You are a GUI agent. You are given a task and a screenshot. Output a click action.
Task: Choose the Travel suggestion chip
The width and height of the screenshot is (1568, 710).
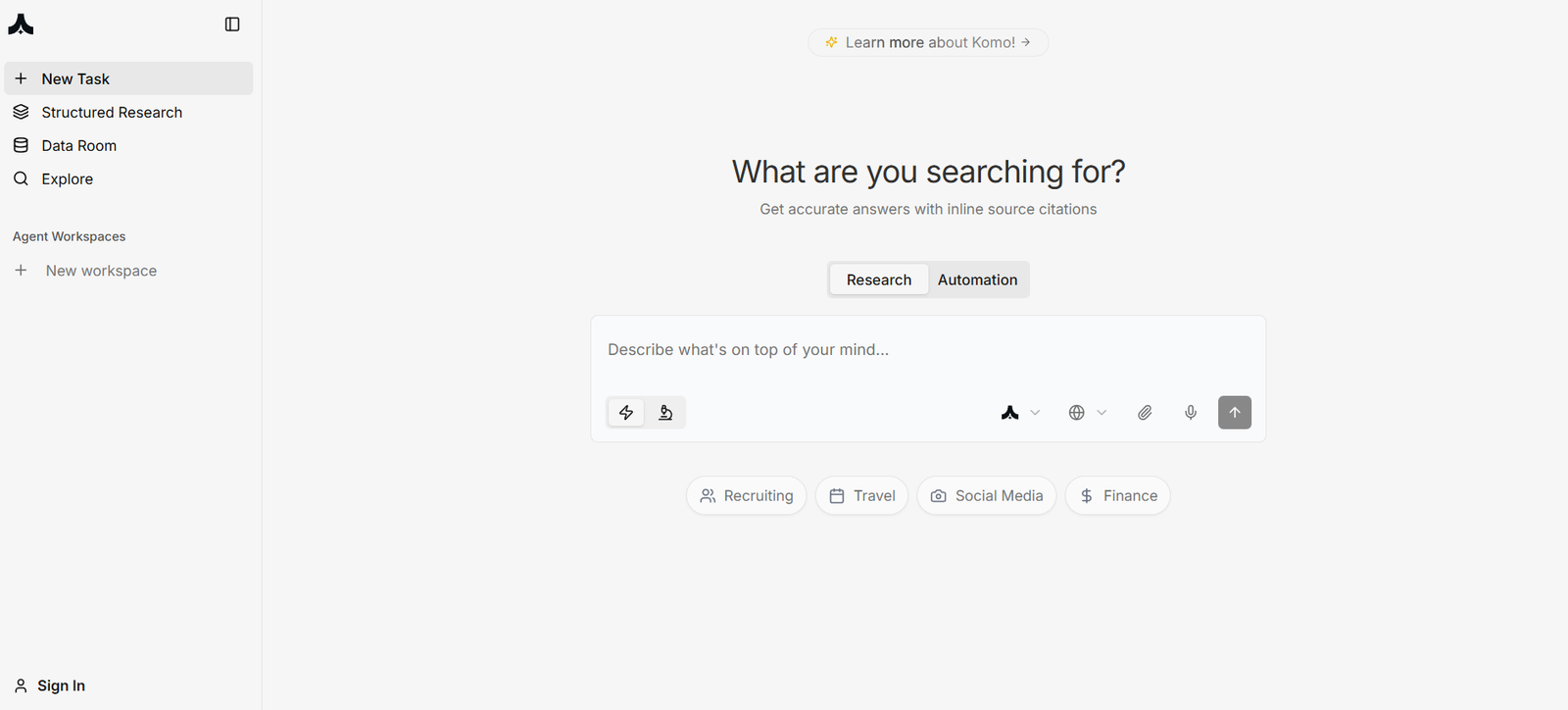862,496
